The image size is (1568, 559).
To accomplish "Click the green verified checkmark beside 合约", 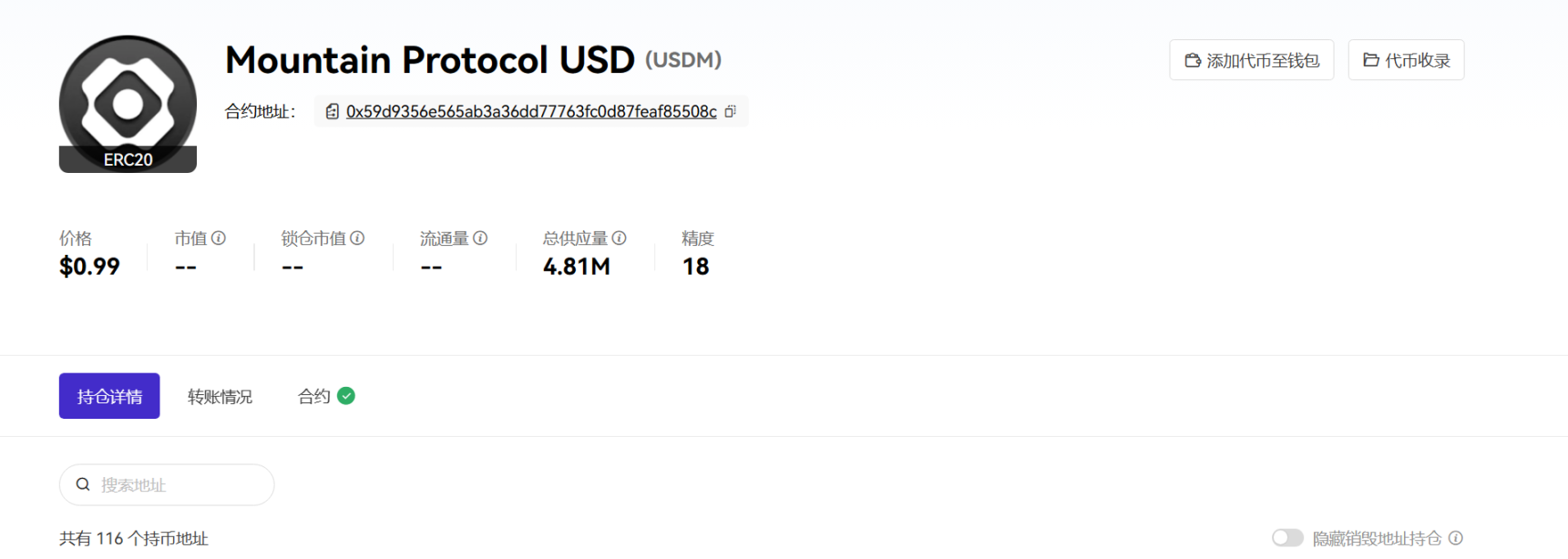I will tap(346, 396).
